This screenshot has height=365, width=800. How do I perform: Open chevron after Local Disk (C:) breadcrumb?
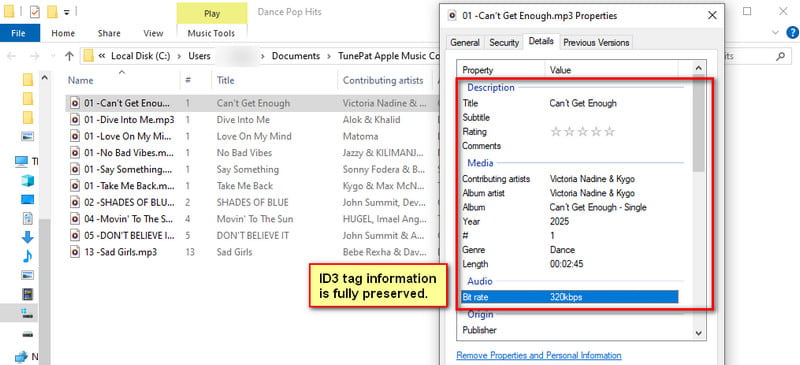pos(179,56)
